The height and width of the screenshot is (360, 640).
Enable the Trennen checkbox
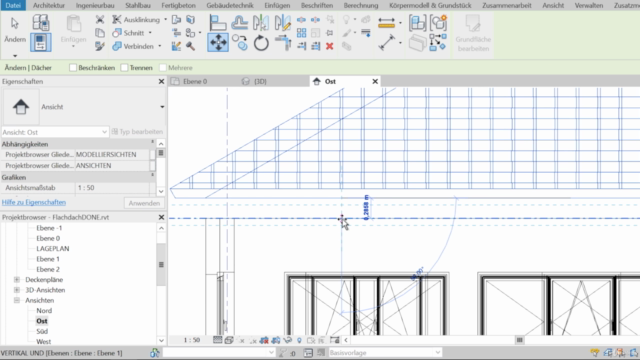(x=124, y=68)
